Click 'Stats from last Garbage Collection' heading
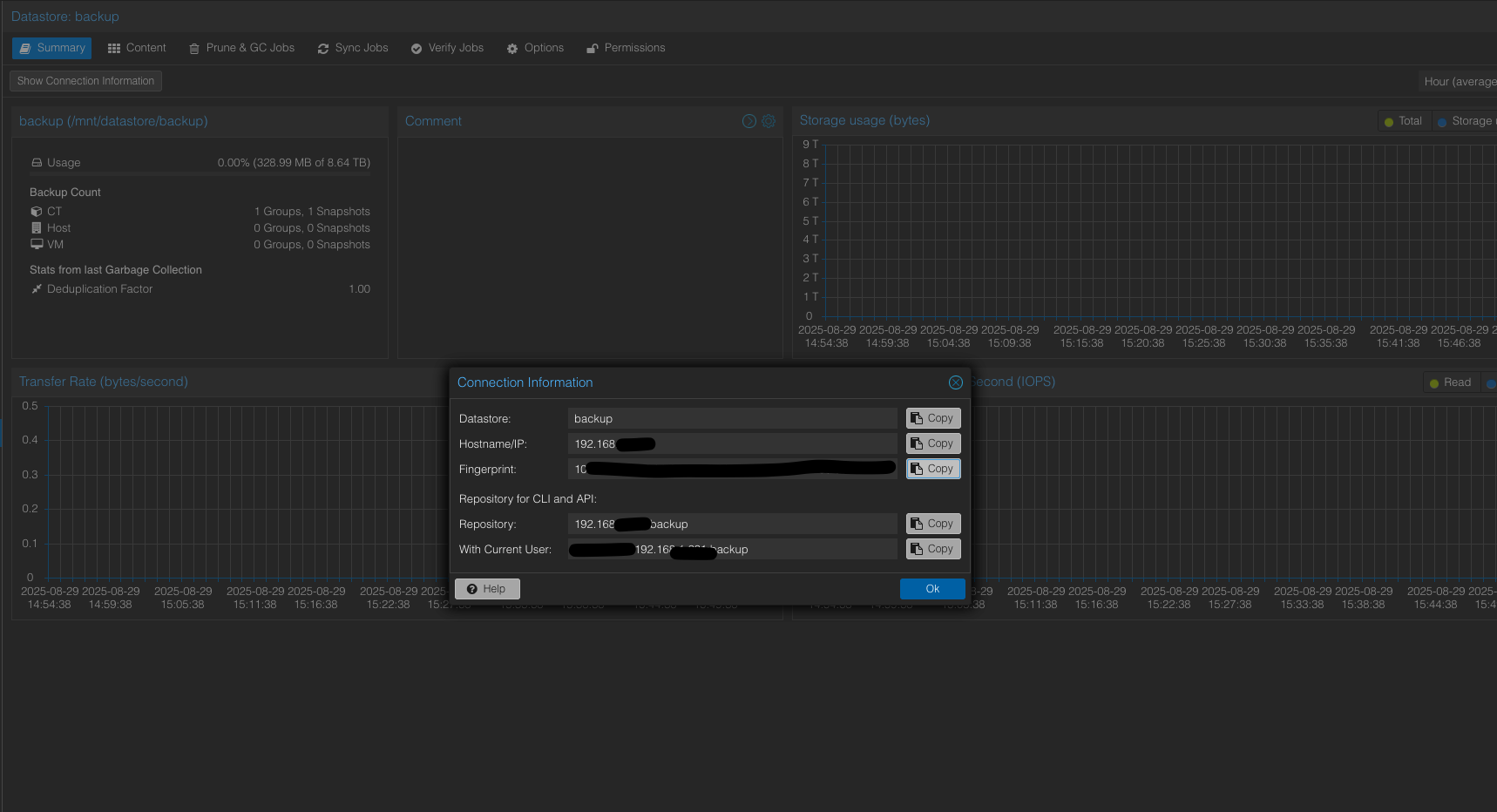The image size is (1497, 812). pyautogui.click(x=116, y=270)
